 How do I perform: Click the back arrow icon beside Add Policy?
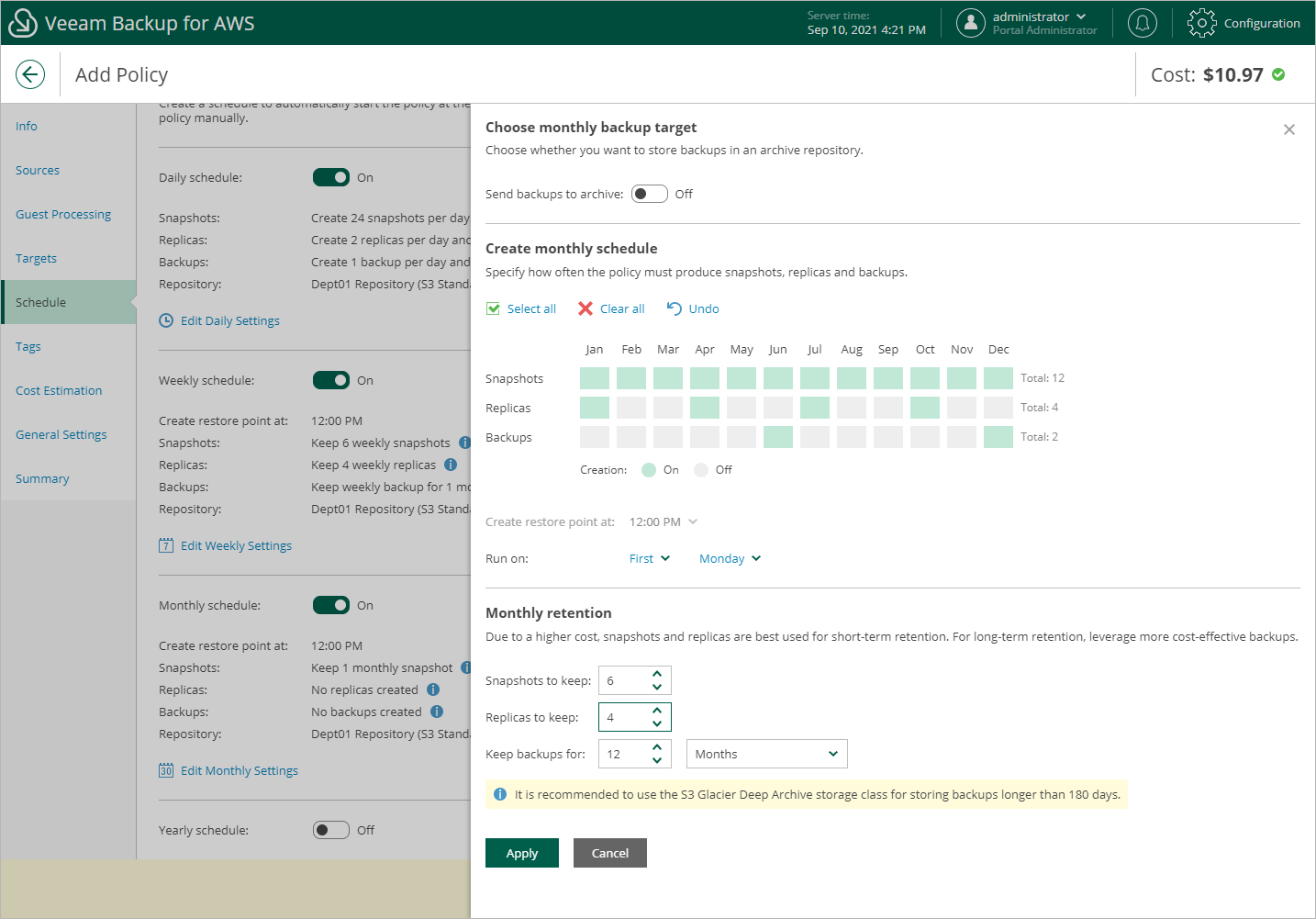pos(30,74)
